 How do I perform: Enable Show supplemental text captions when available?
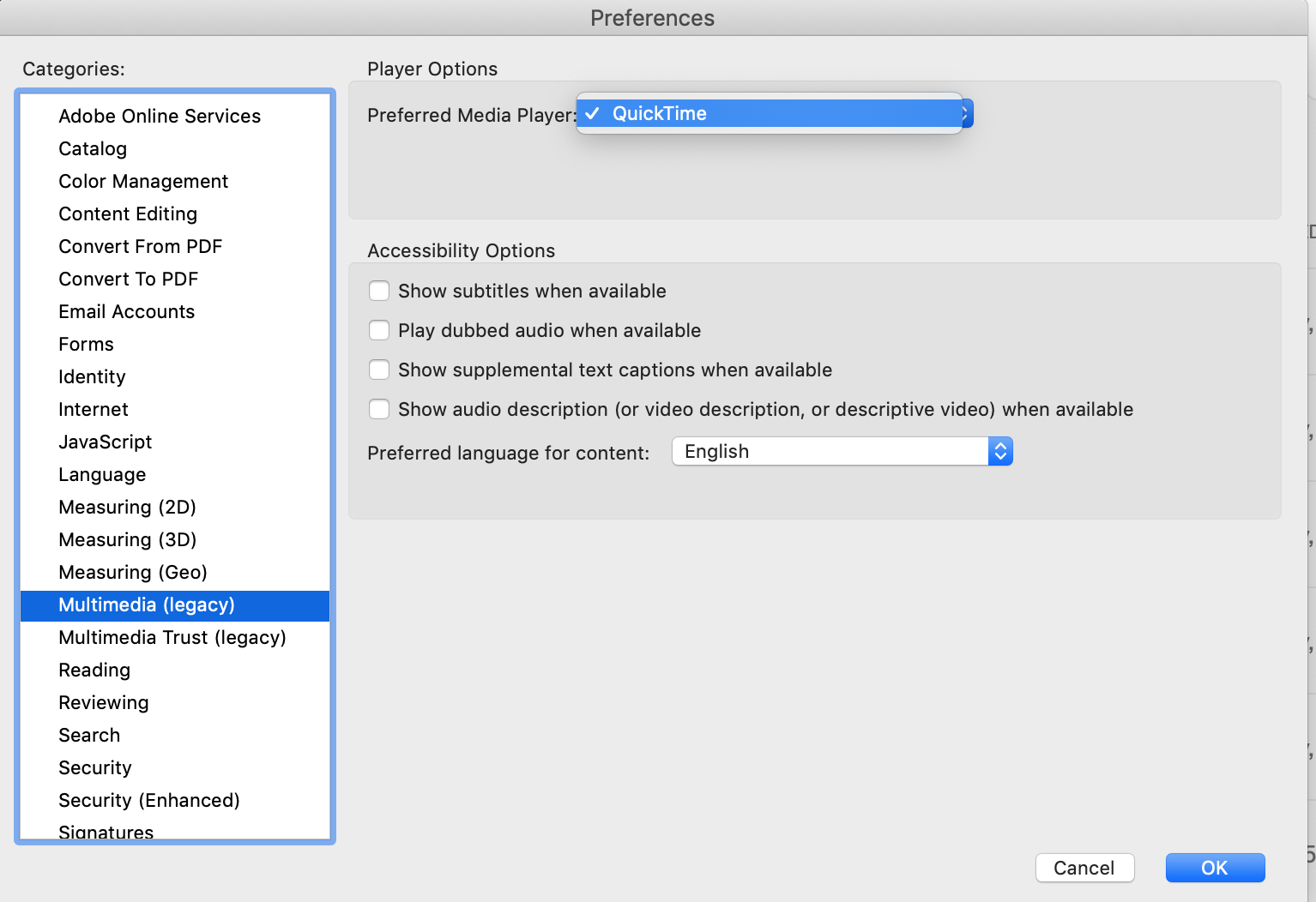pos(379,370)
